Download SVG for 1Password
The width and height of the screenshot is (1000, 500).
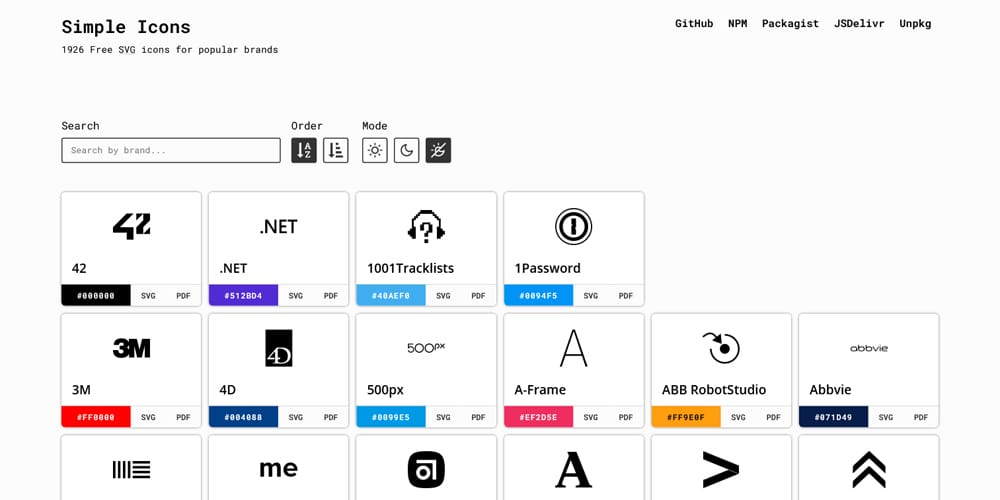[591, 296]
